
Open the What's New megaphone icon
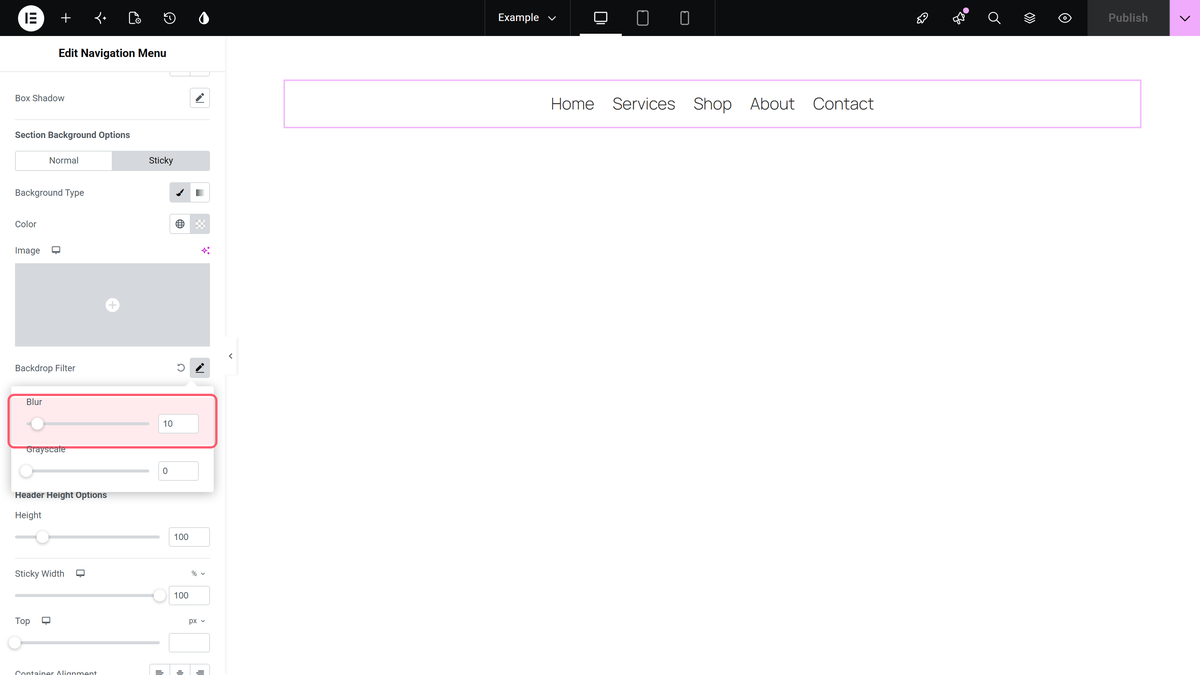959,18
